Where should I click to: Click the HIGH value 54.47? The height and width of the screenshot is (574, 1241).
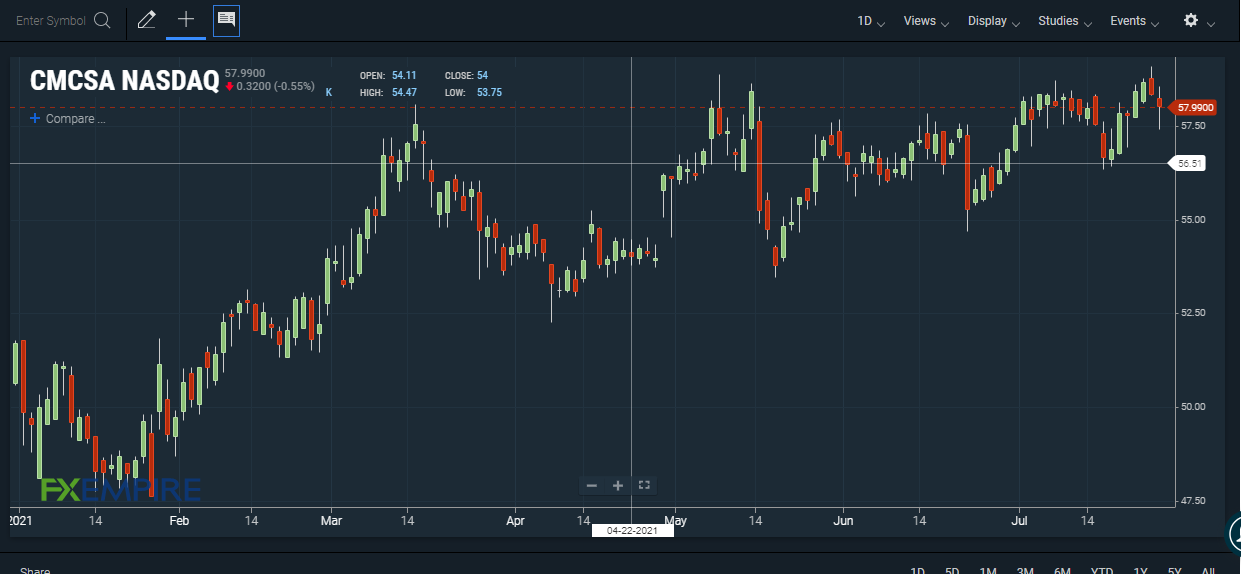pyautogui.click(x=404, y=92)
